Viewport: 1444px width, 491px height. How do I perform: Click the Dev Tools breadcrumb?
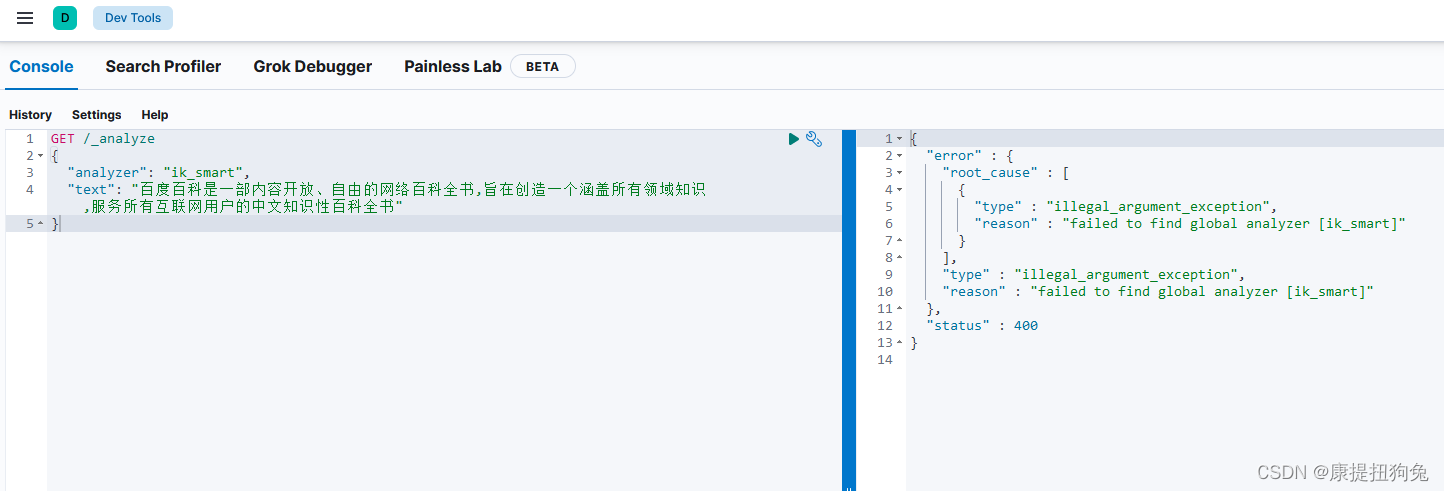pos(133,18)
